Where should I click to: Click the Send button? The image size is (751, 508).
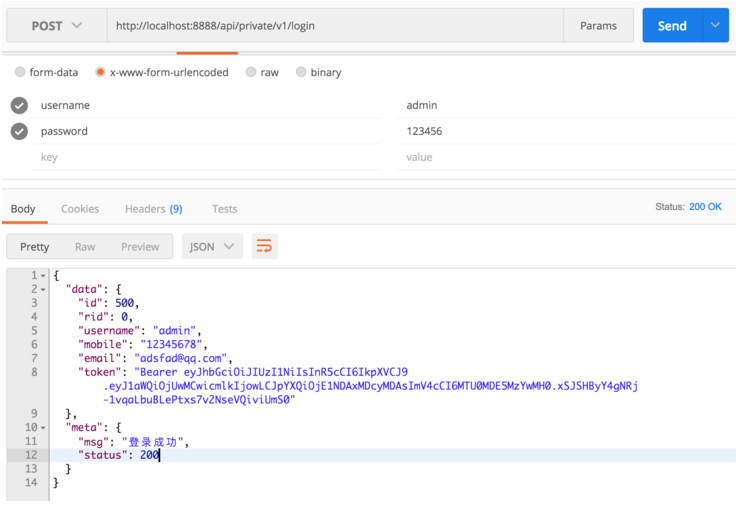(x=672, y=26)
